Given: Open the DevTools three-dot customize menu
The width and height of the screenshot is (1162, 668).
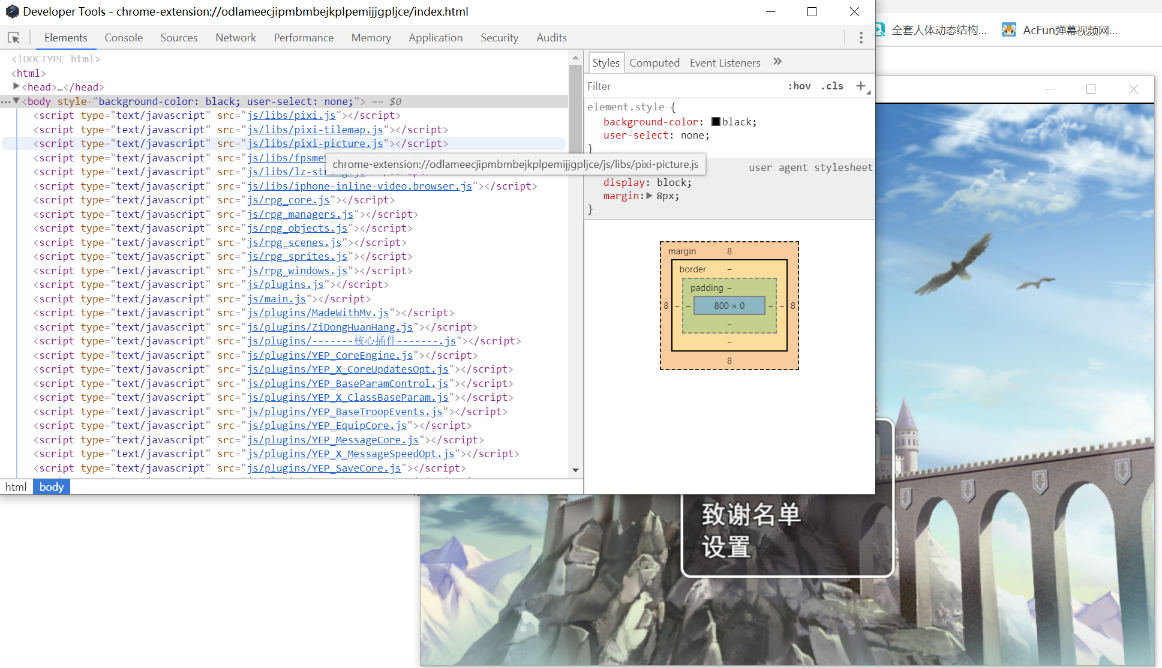Looking at the screenshot, I should coord(860,38).
